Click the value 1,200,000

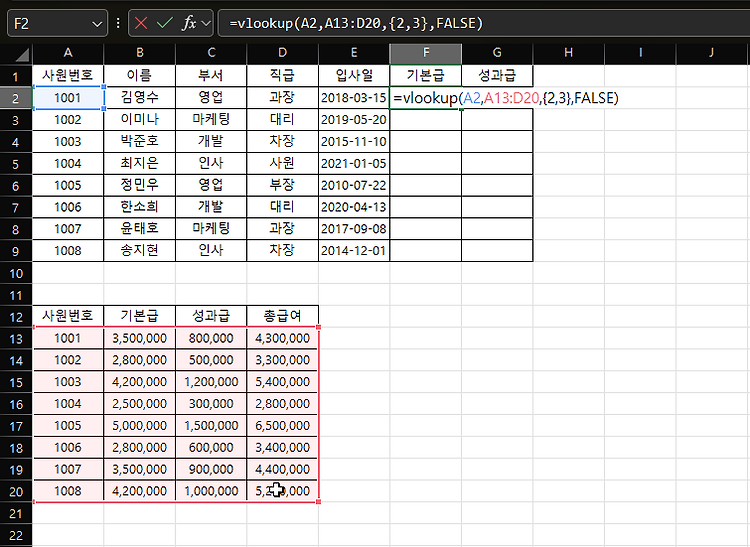coord(211,382)
